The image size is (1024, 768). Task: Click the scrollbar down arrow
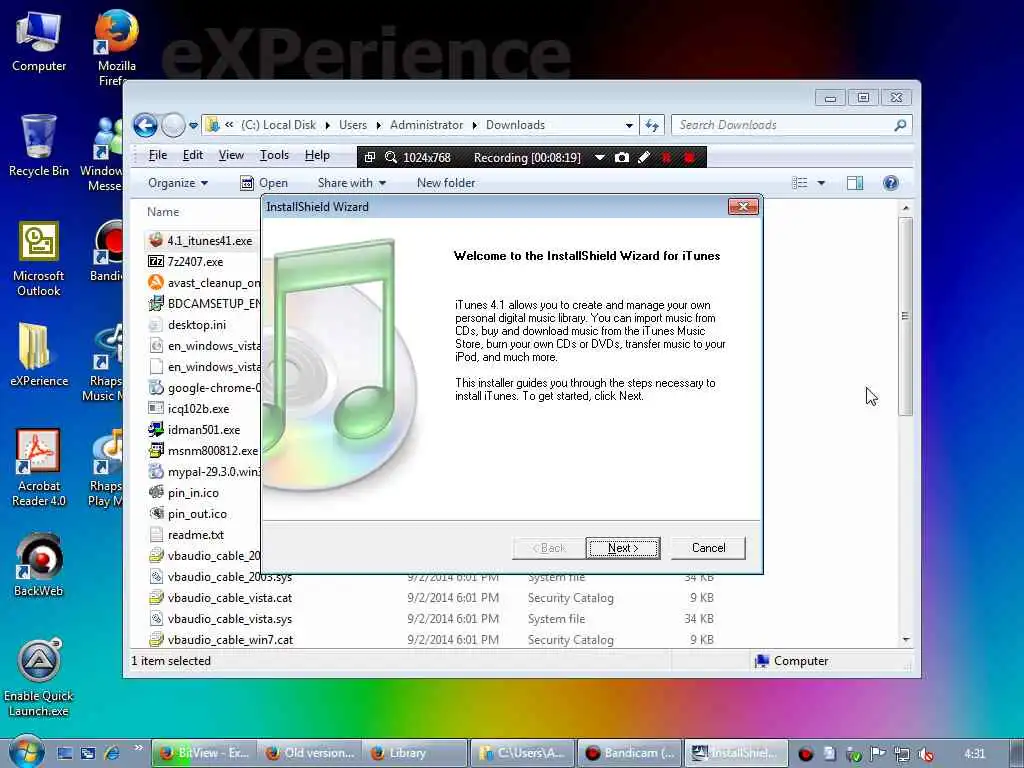click(x=905, y=639)
